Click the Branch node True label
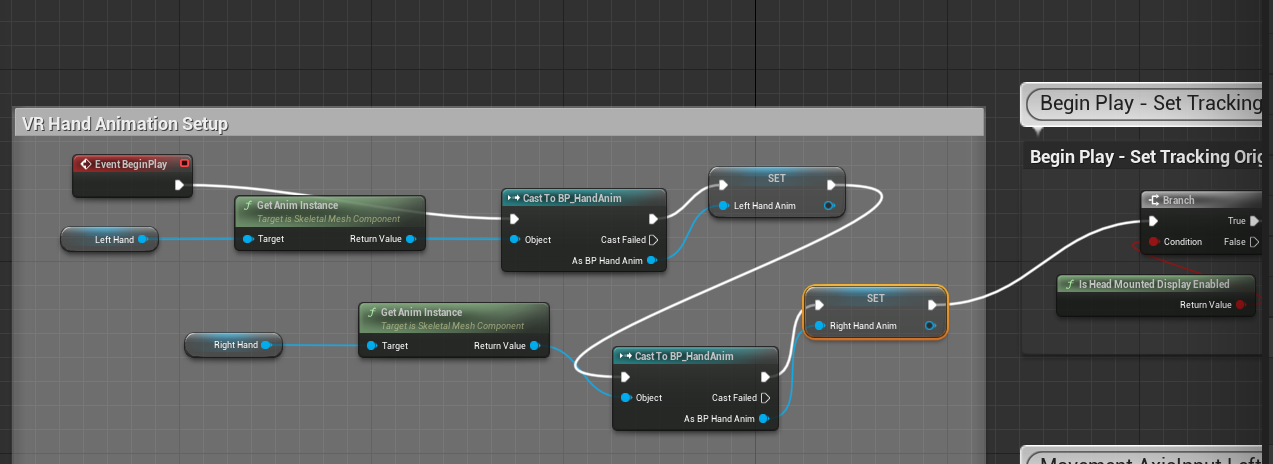 (x=1237, y=221)
